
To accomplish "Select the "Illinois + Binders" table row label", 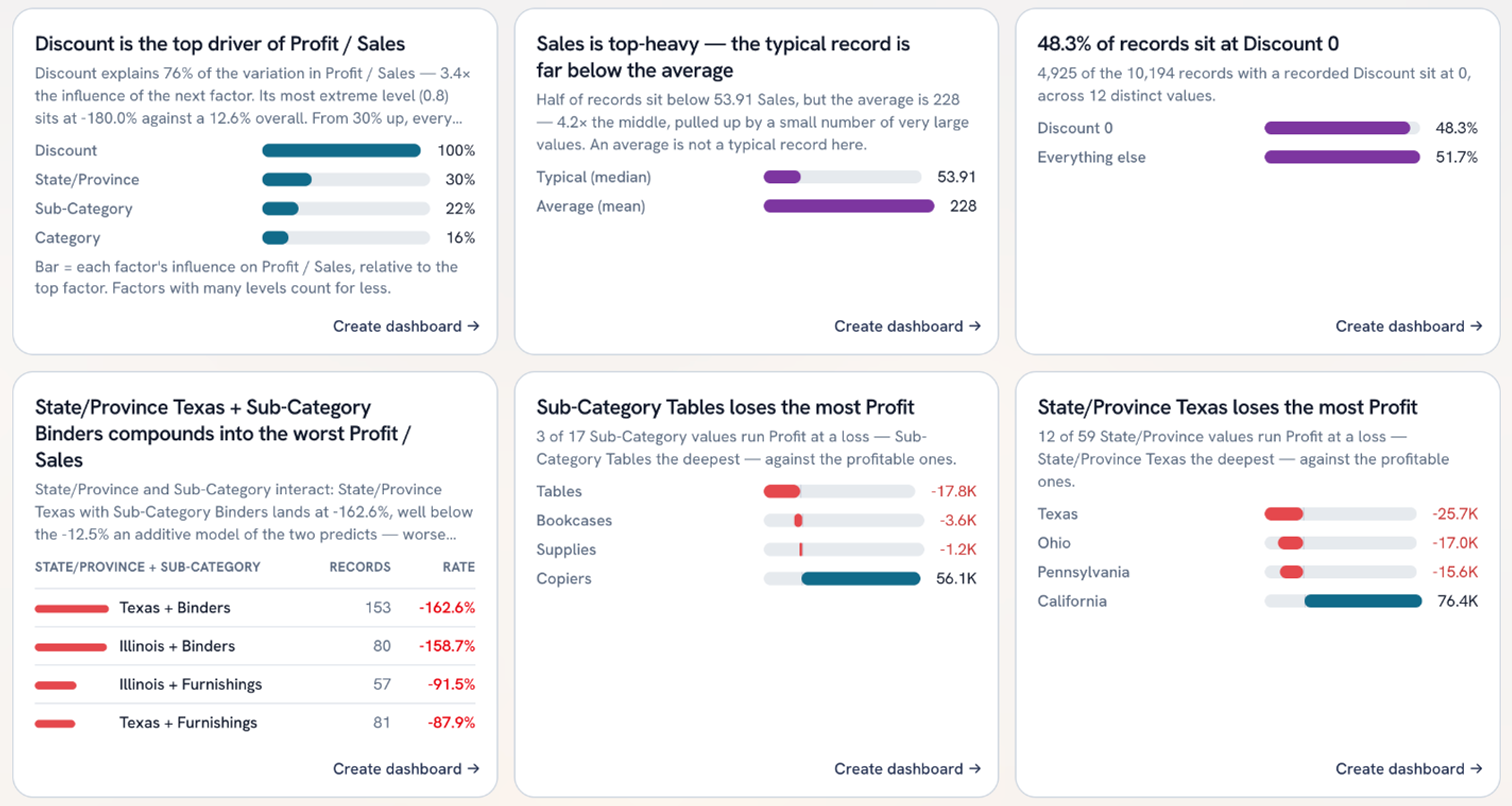I will [177, 646].
